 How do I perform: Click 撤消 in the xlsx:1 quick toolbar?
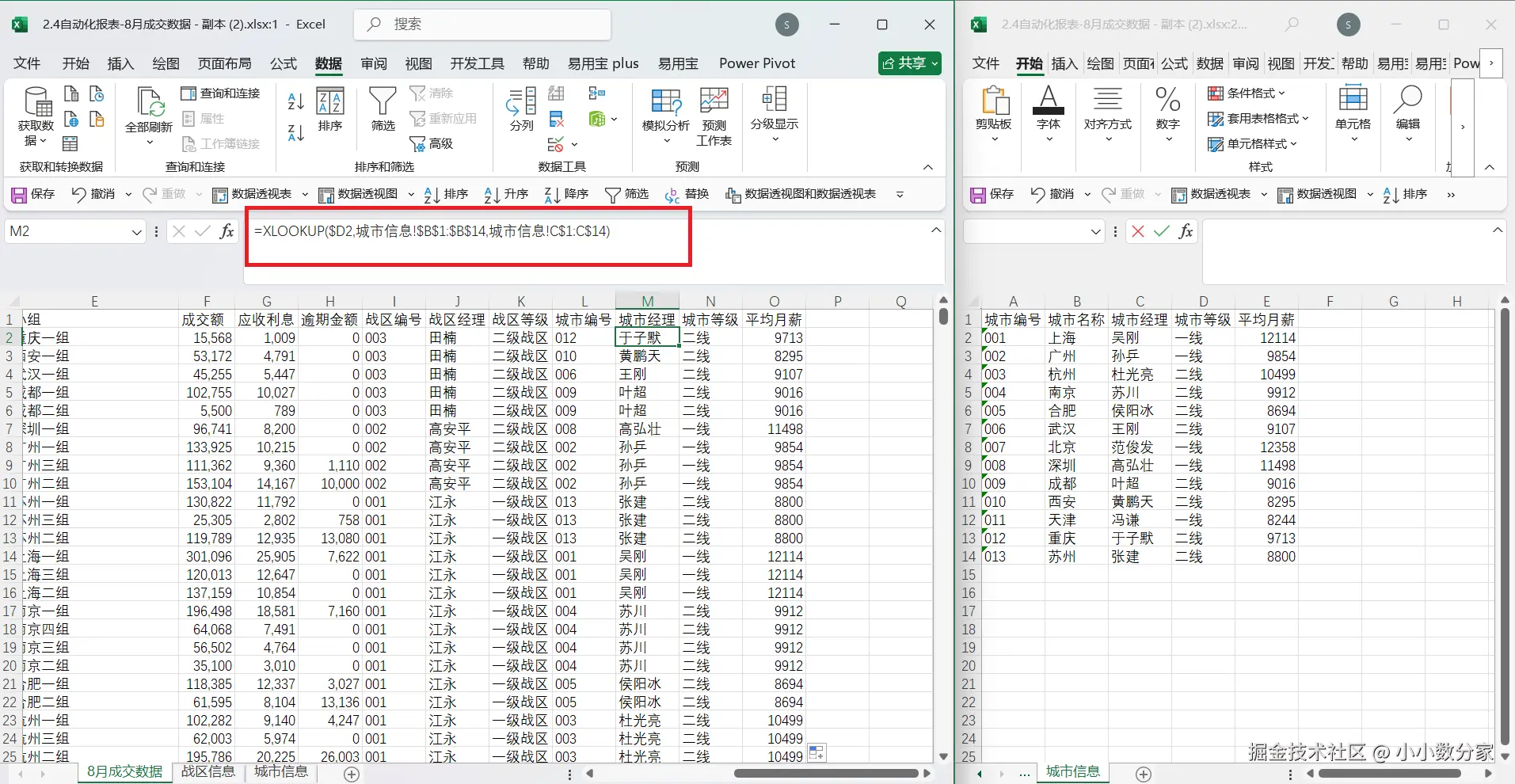click(93, 194)
